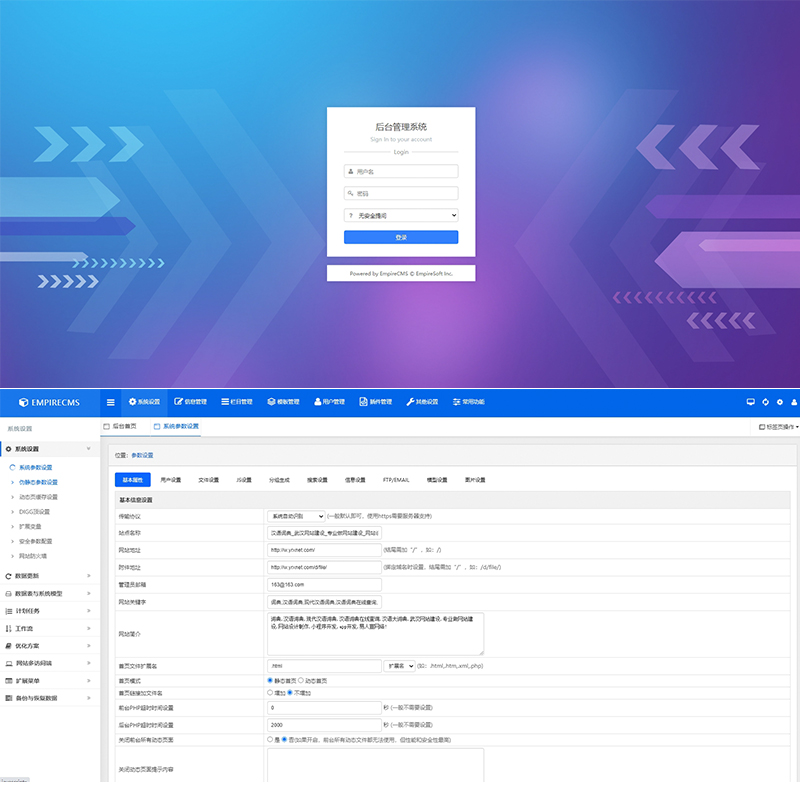Open the 扩展名 extension dropdown
800x800 pixels.
point(399,666)
